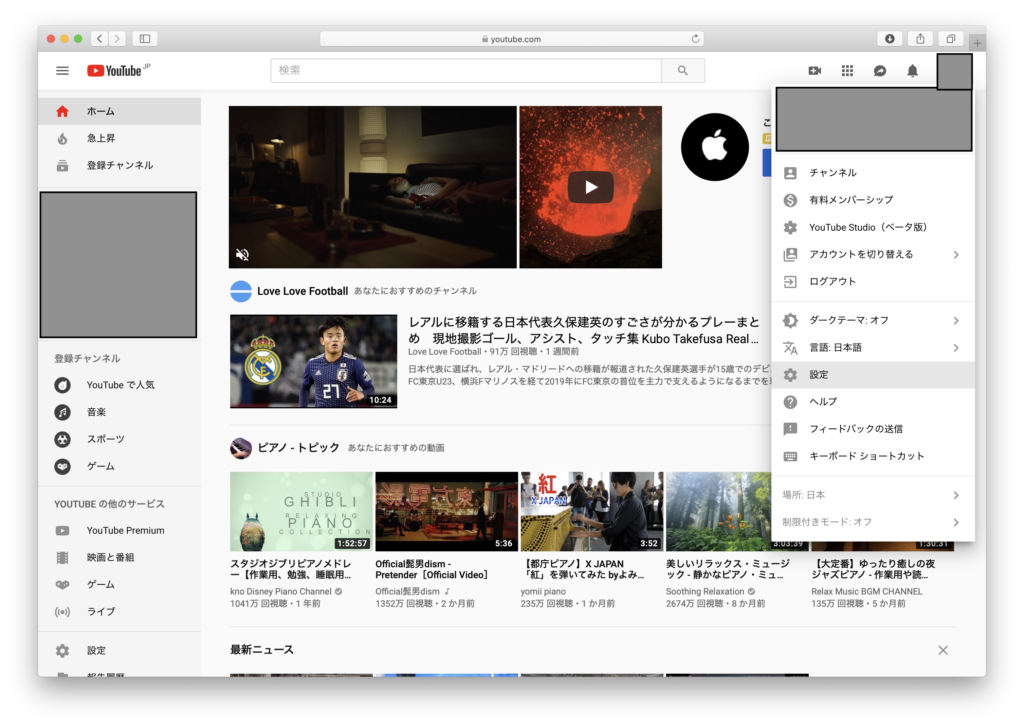Open YouTube で人気 channel link

(x=120, y=385)
